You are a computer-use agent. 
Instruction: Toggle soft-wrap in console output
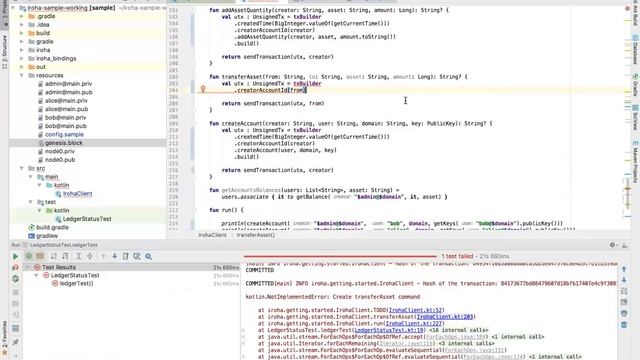(x=624, y=291)
